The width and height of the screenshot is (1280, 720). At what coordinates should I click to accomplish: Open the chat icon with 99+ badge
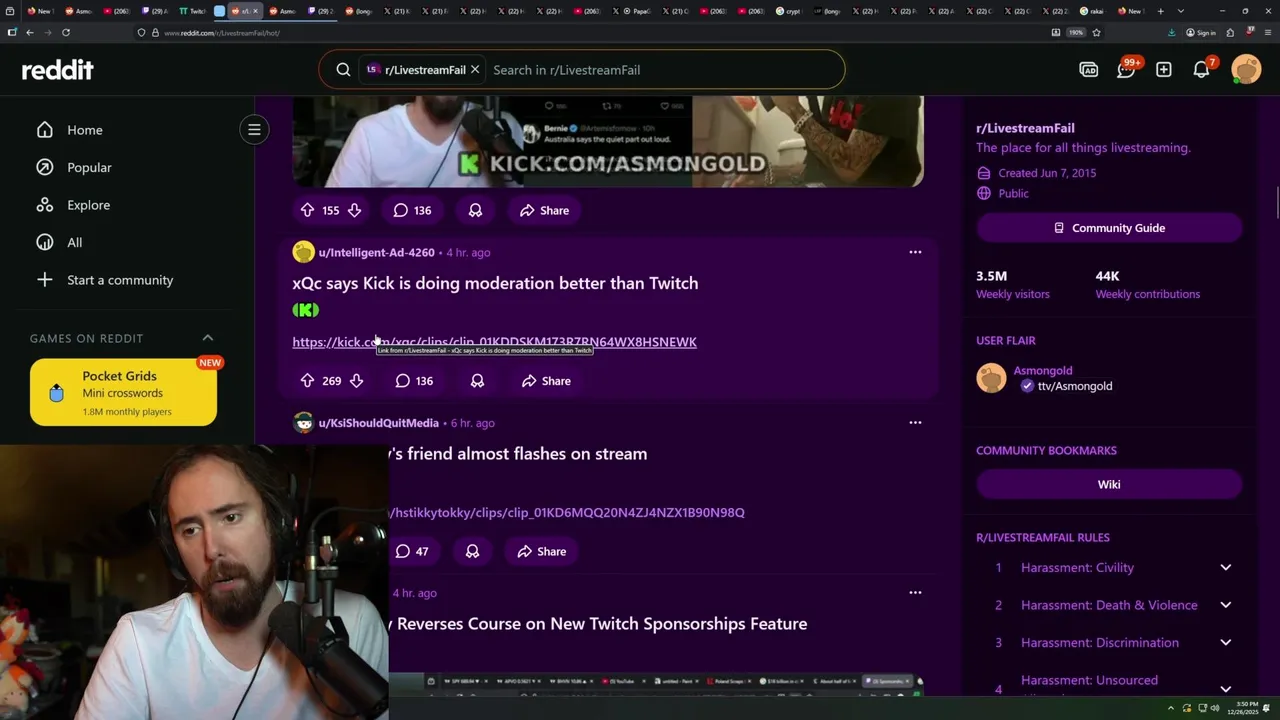(x=1126, y=70)
